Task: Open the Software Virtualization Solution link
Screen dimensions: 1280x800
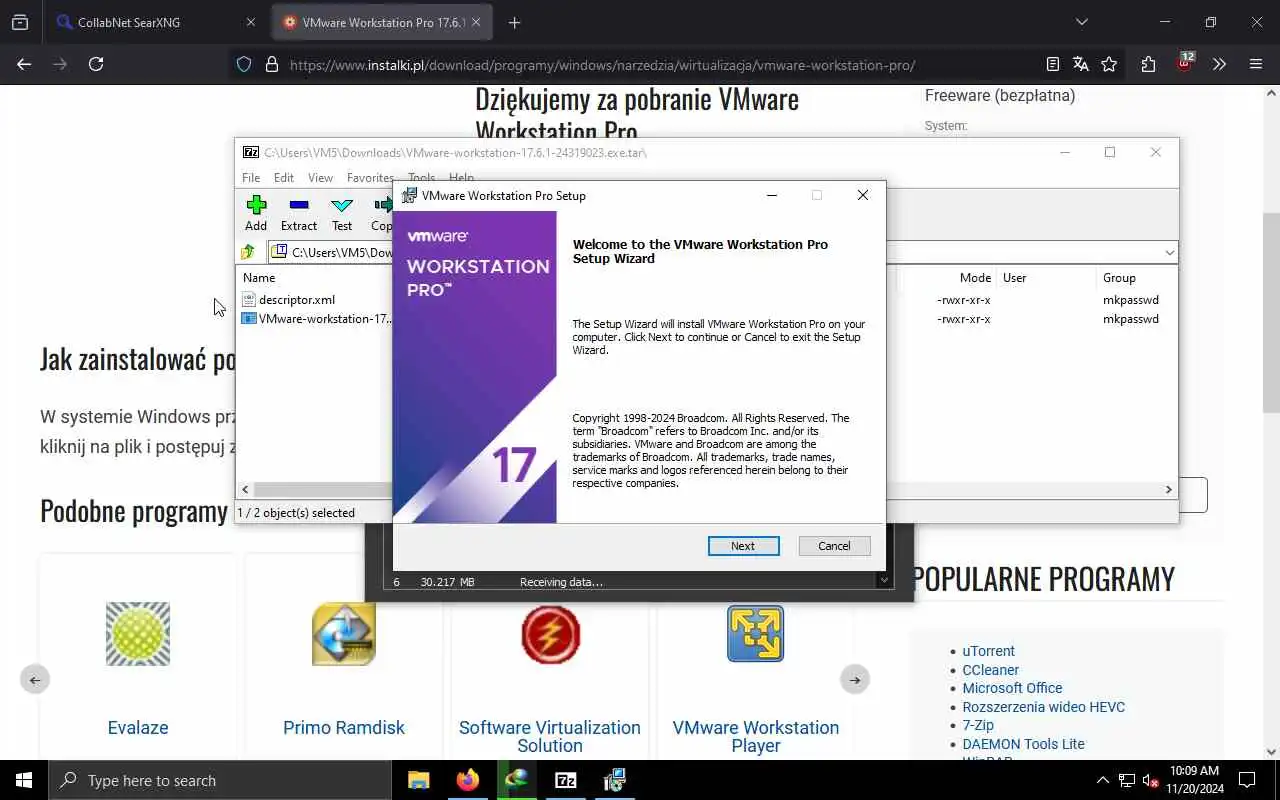Action: coord(550,737)
